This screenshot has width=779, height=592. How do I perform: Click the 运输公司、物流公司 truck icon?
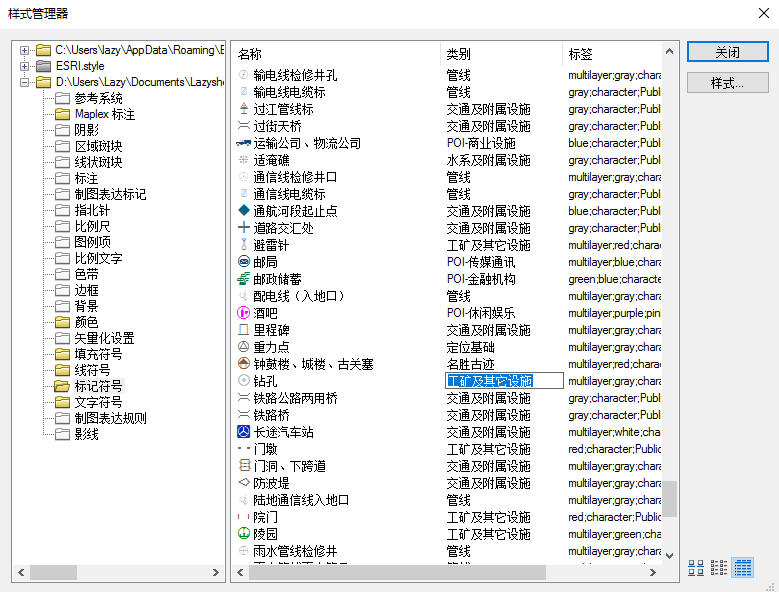(243, 143)
